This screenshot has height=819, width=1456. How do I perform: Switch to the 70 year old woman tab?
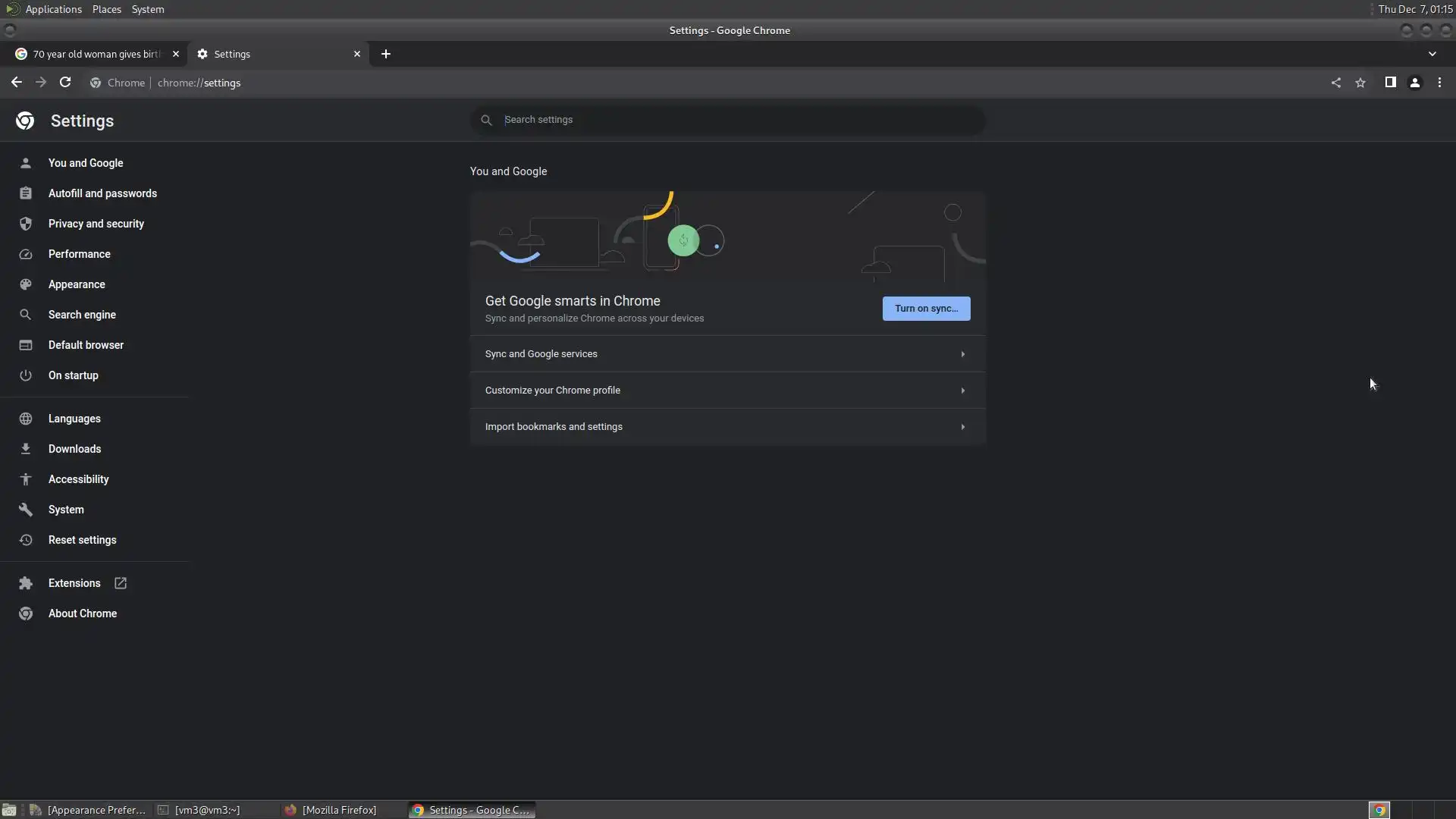(x=95, y=54)
